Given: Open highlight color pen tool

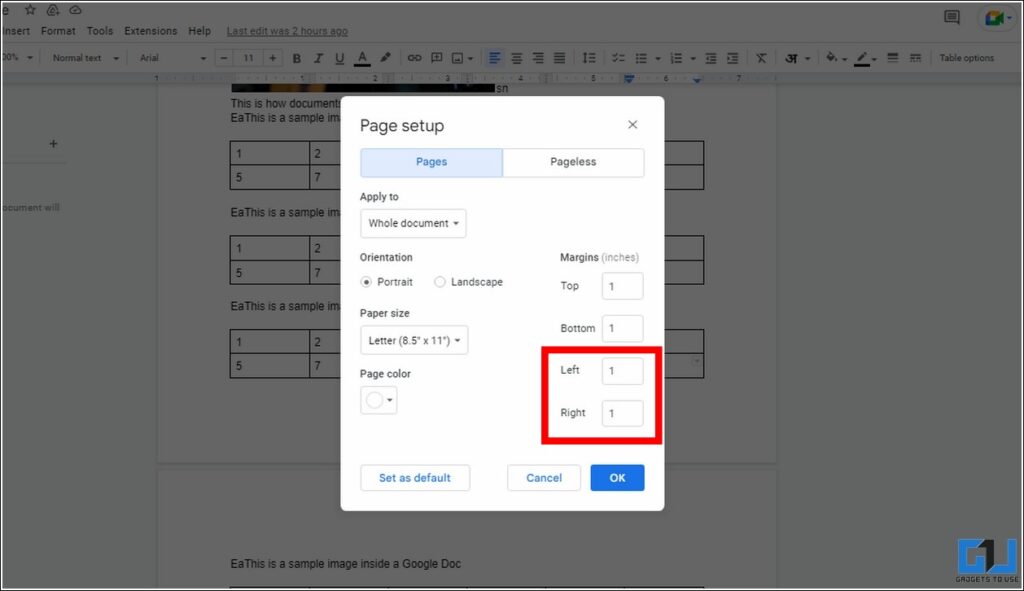Looking at the screenshot, I should (385, 57).
